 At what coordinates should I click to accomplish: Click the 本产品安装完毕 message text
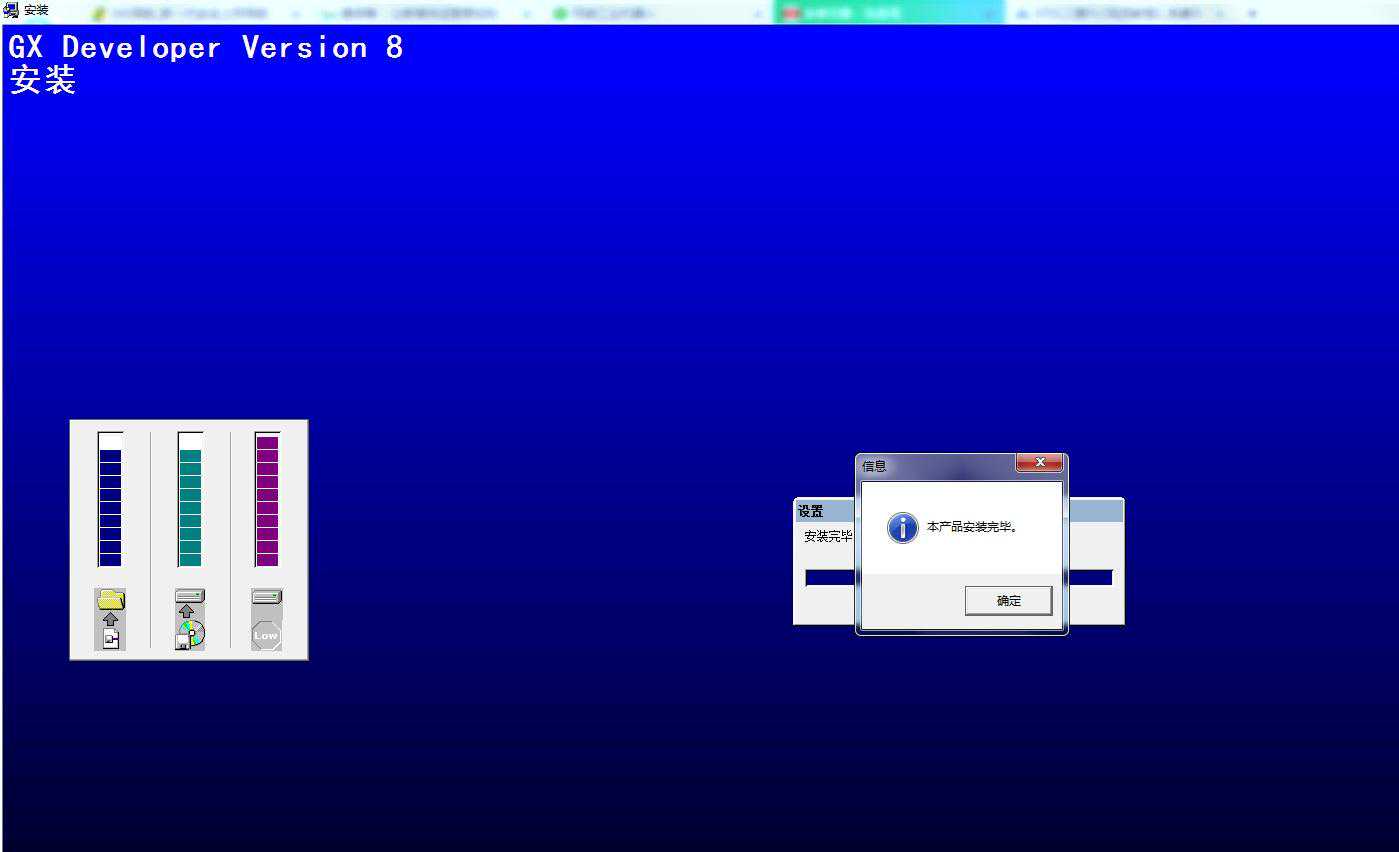point(972,527)
